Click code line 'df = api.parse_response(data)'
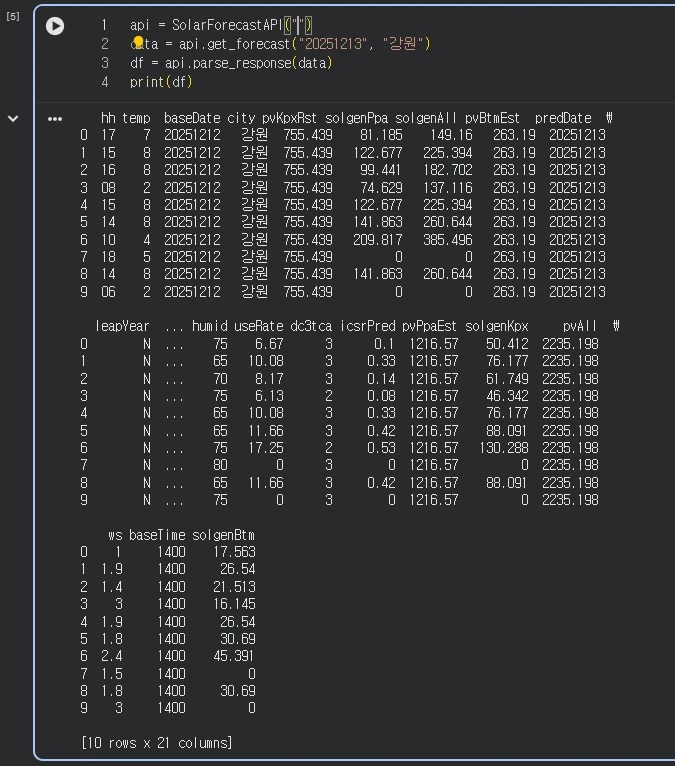This screenshot has height=766, width=675. [231, 63]
